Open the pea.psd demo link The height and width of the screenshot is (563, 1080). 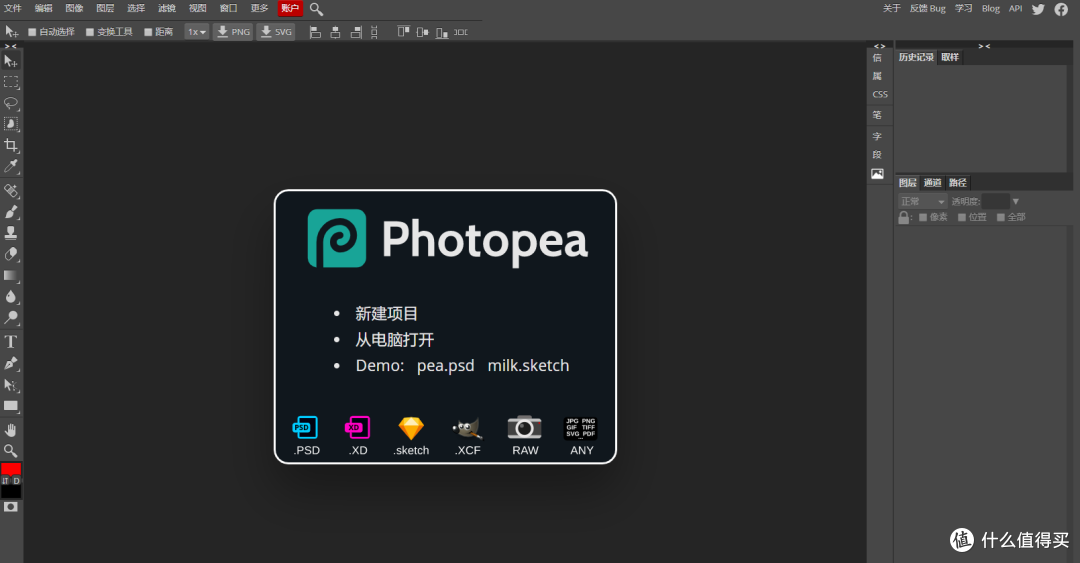click(446, 366)
